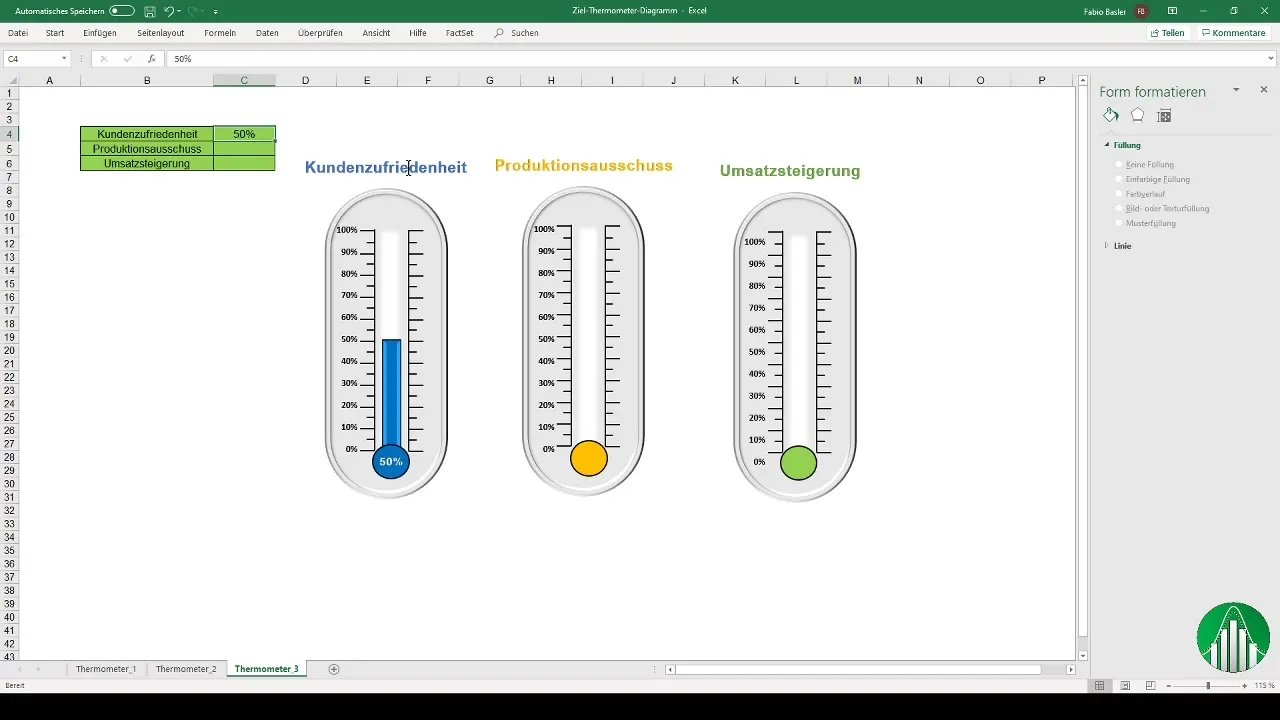The height and width of the screenshot is (720, 1280).
Task: Click horizontal scrollbar right arrow
Action: pos(1071,669)
